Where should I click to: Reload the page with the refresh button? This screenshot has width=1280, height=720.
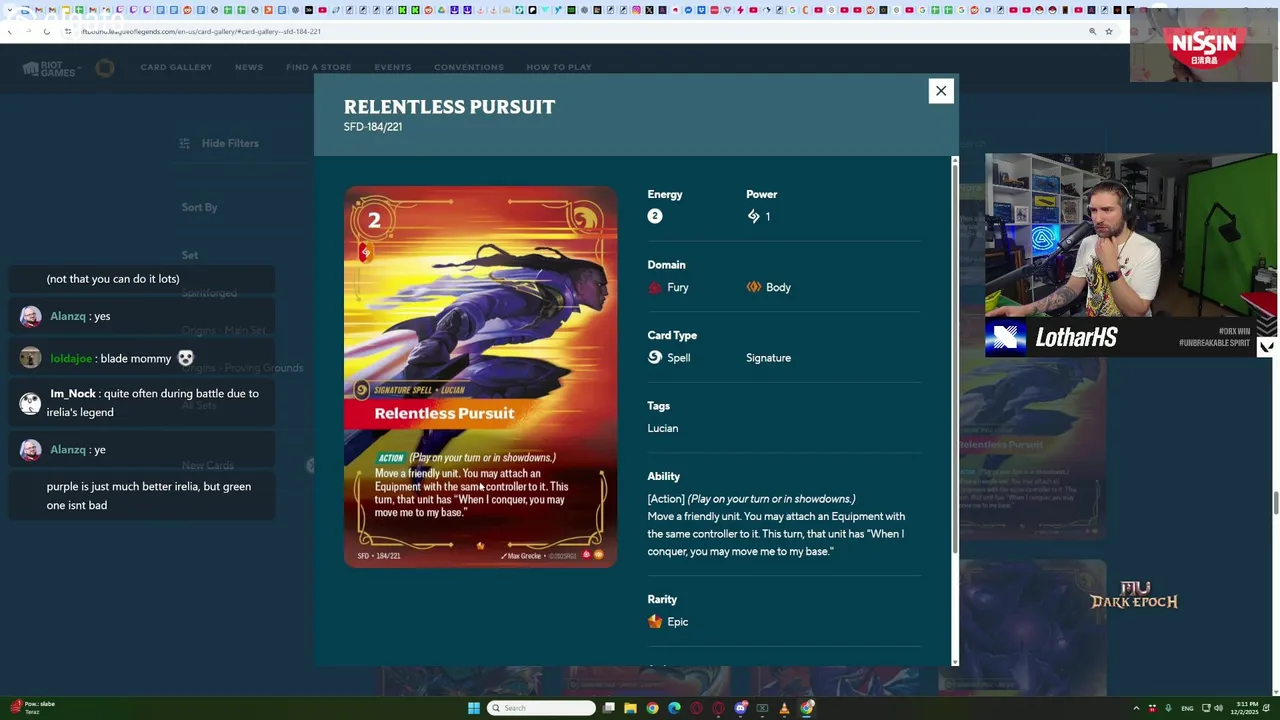pos(46,31)
